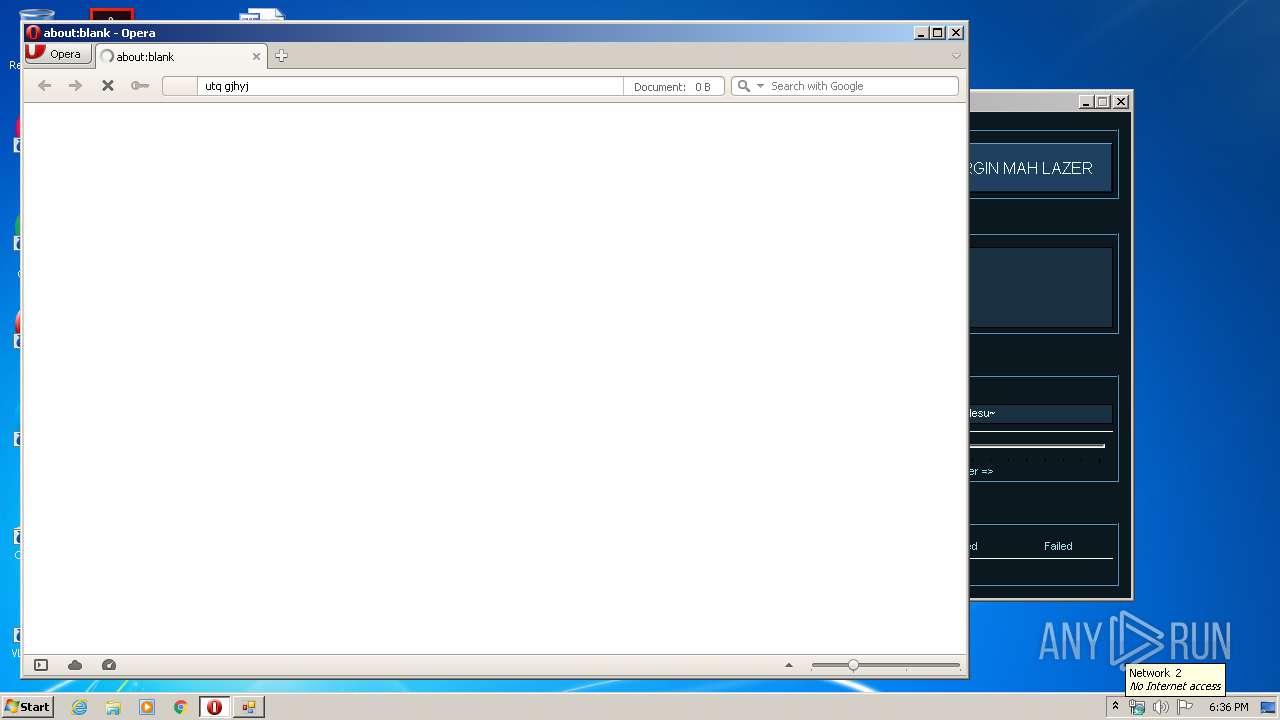Screen dimensions: 1280x720
Task: Launch Internet Explorer from taskbar
Action: [79, 707]
